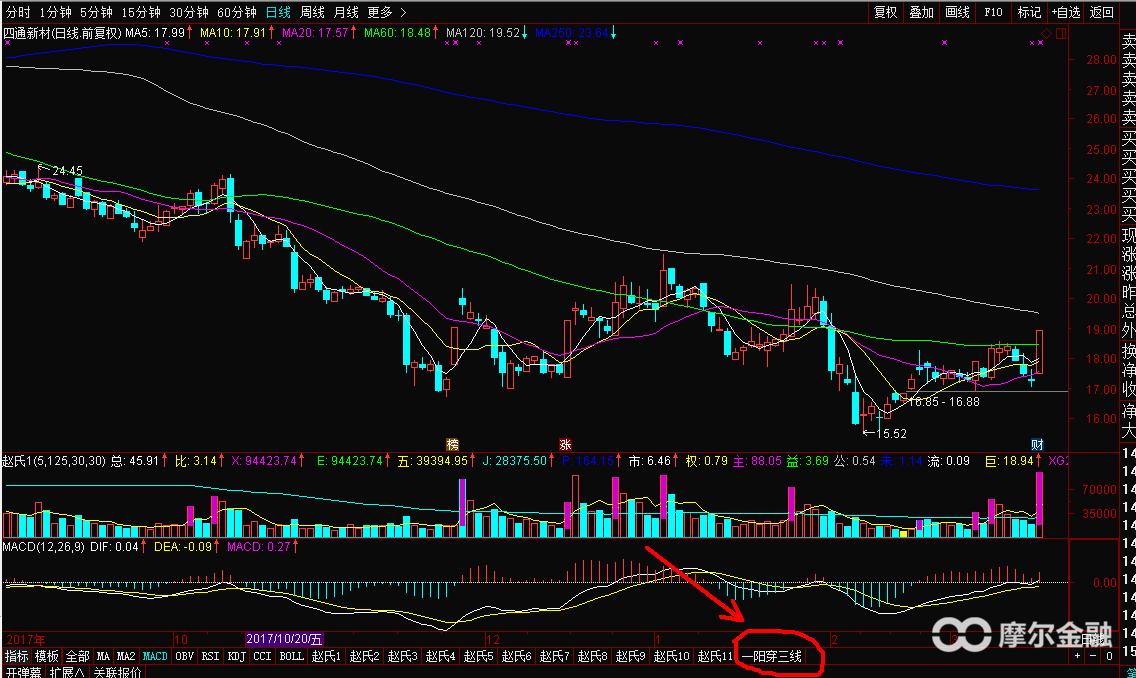Click the small rectangle icon beside the diamond
Image resolution: width=1136 pixels, height=678 pixels.
coord(1061,33)
